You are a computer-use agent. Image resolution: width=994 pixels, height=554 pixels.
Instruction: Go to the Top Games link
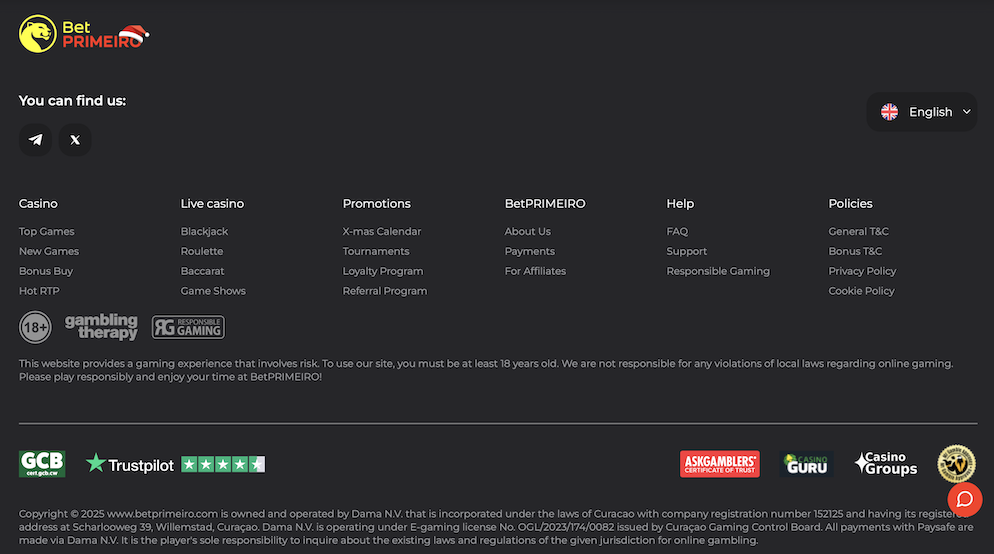[47, 231]
